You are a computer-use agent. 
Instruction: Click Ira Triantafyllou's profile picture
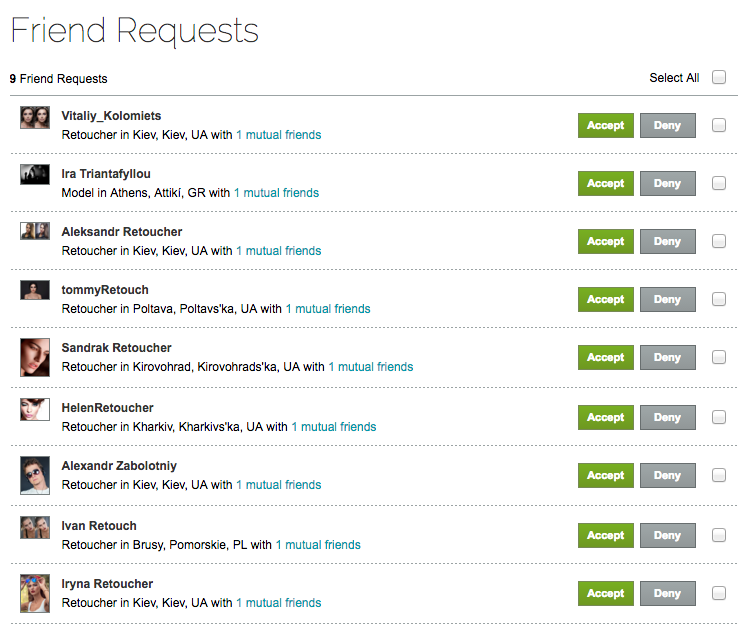35,174
